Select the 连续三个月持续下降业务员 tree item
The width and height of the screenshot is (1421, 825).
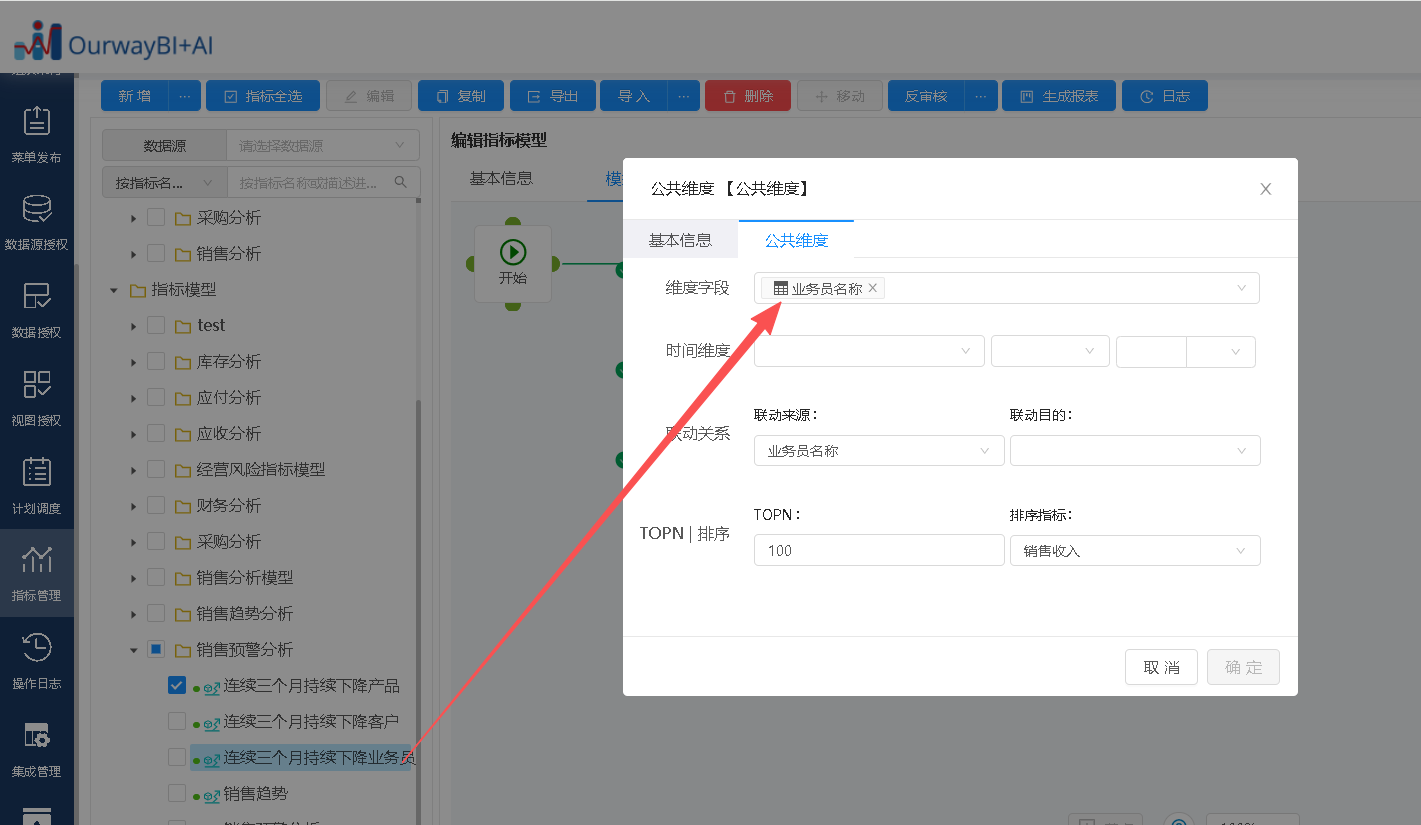pos(301,758)
